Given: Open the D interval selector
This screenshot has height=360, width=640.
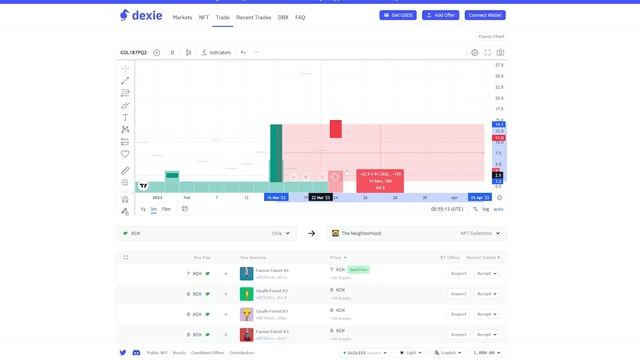Looking at the screenshot, I should point(172,53).
